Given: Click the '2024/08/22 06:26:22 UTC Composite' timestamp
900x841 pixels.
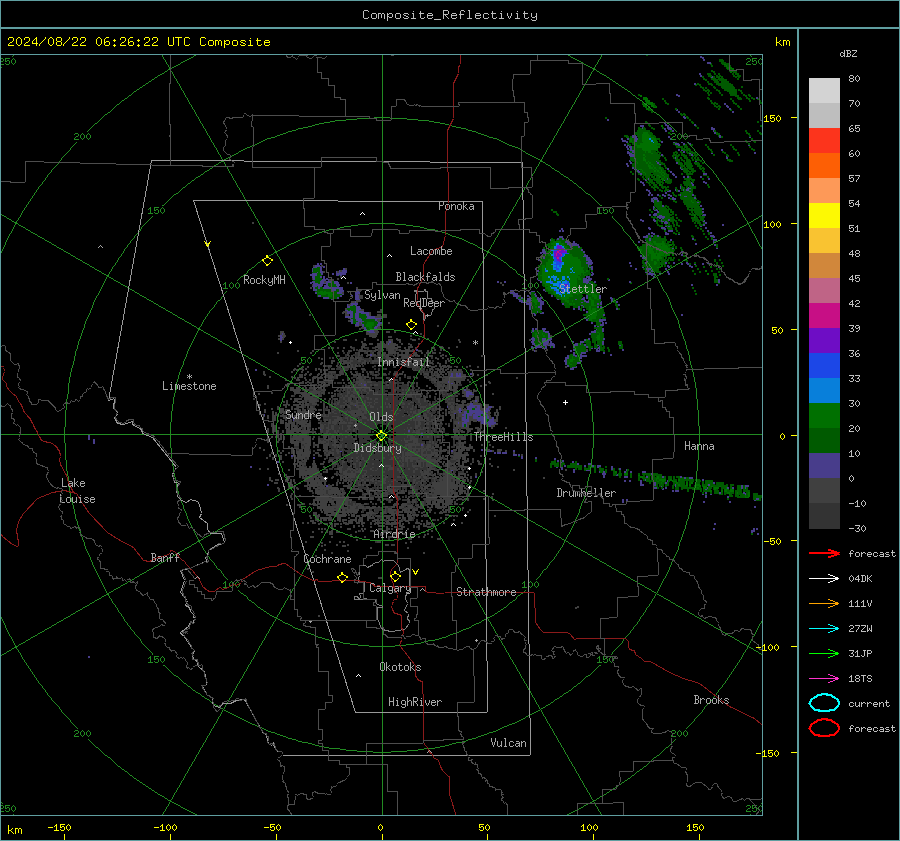Looking at the screenshot, I should [138, 42].
